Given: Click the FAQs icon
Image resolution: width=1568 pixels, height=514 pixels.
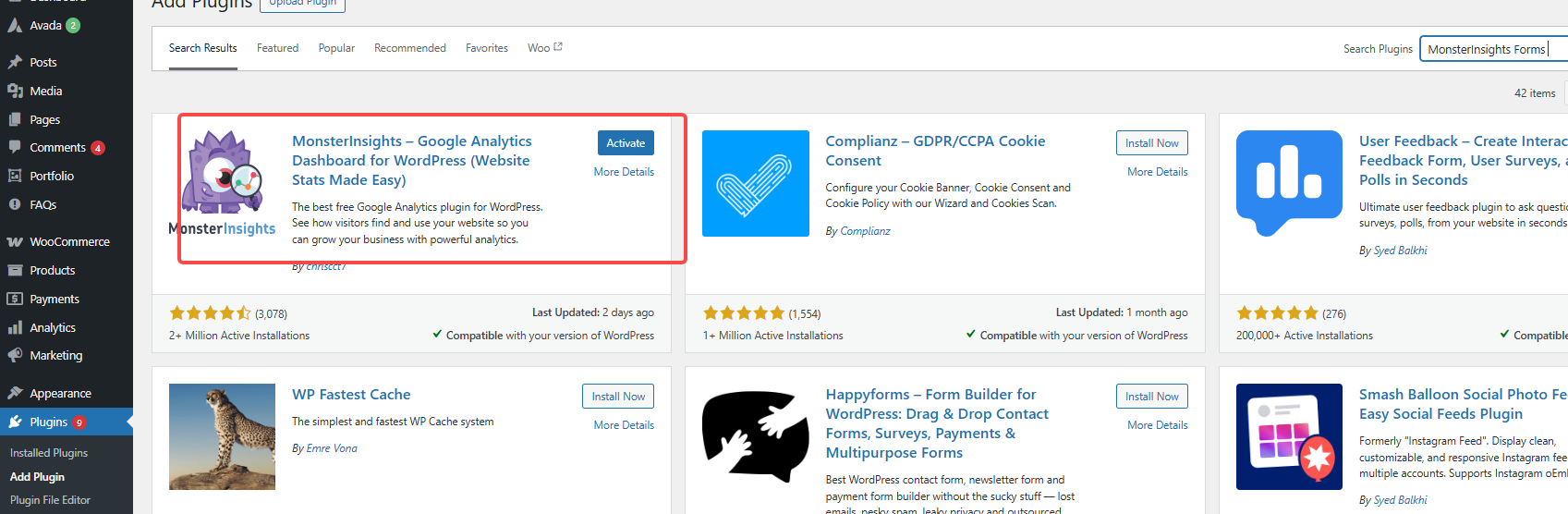Looking at the screenshot, I should pyautogui.click(x=15, y=204).
